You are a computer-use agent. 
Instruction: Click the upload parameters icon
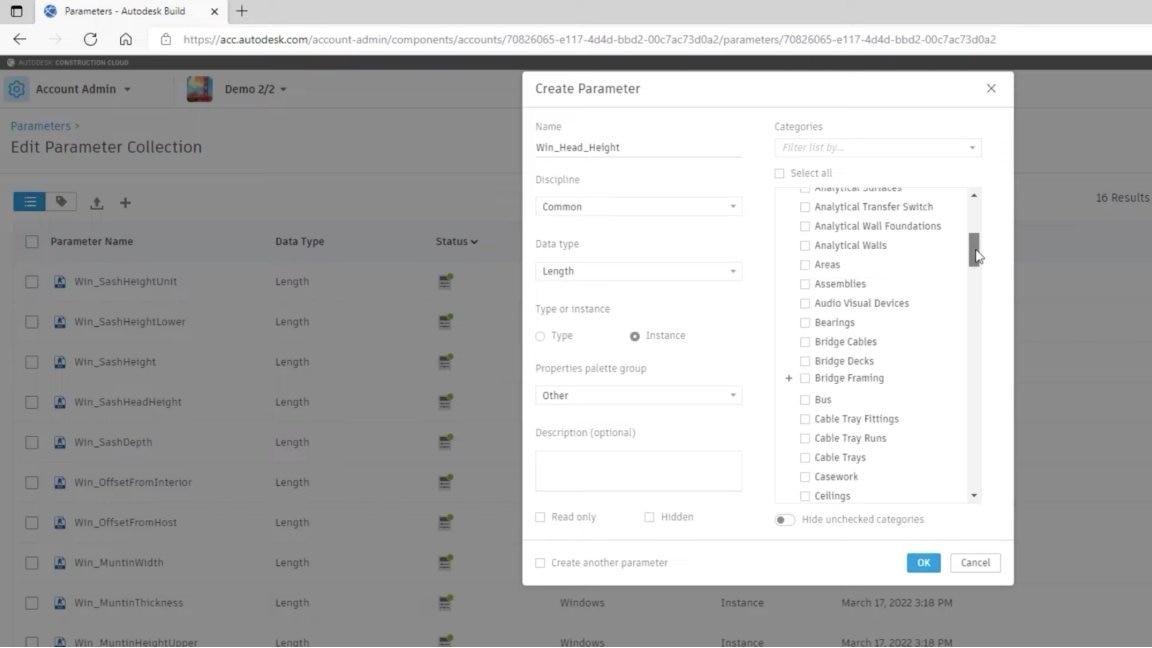(96, 203)
